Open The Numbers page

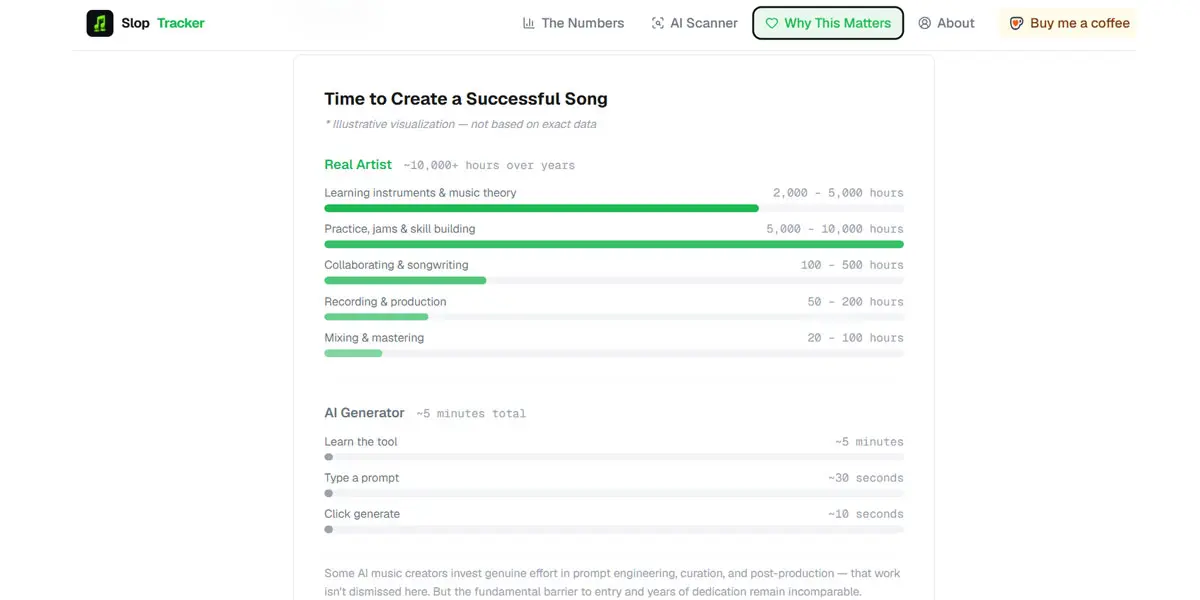(573, 23)
